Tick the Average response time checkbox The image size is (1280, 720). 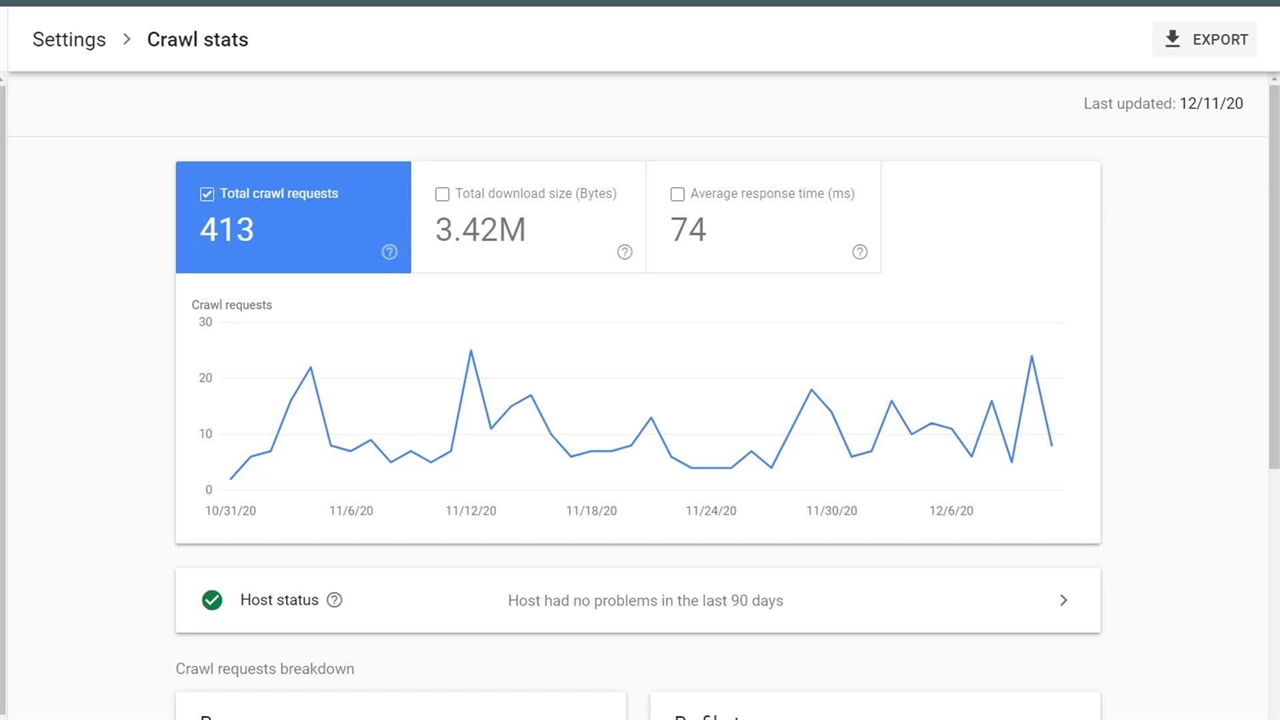[x=677, y=194]
